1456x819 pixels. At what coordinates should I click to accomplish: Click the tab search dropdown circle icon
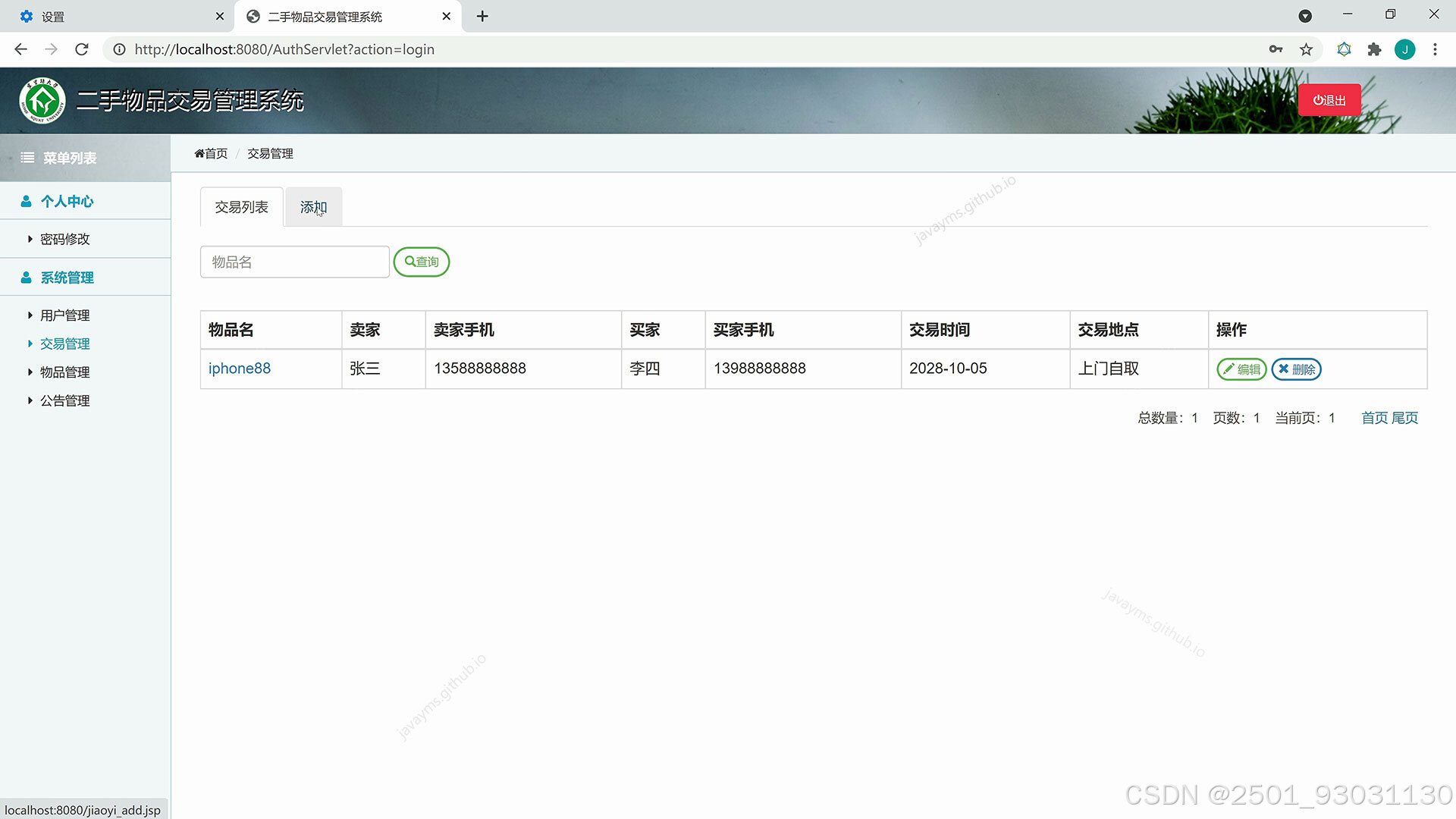[1305, 16]
